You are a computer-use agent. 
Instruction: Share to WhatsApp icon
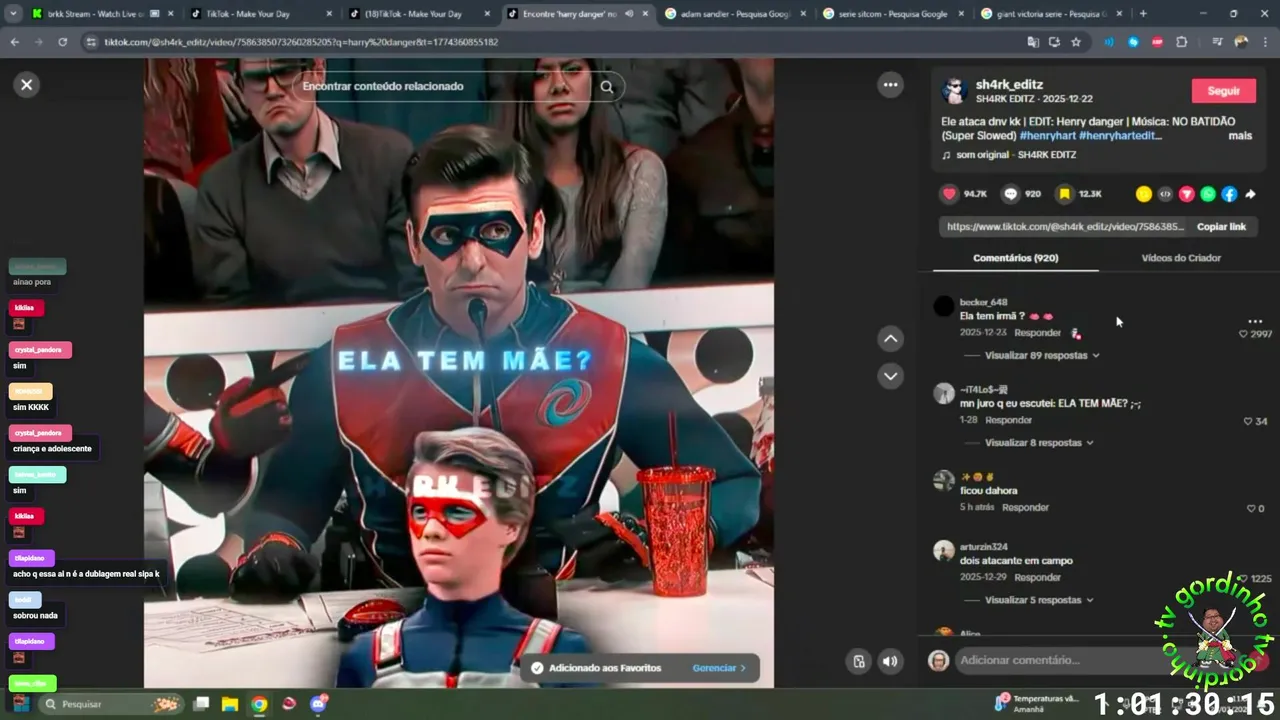tap(1208, 194)
